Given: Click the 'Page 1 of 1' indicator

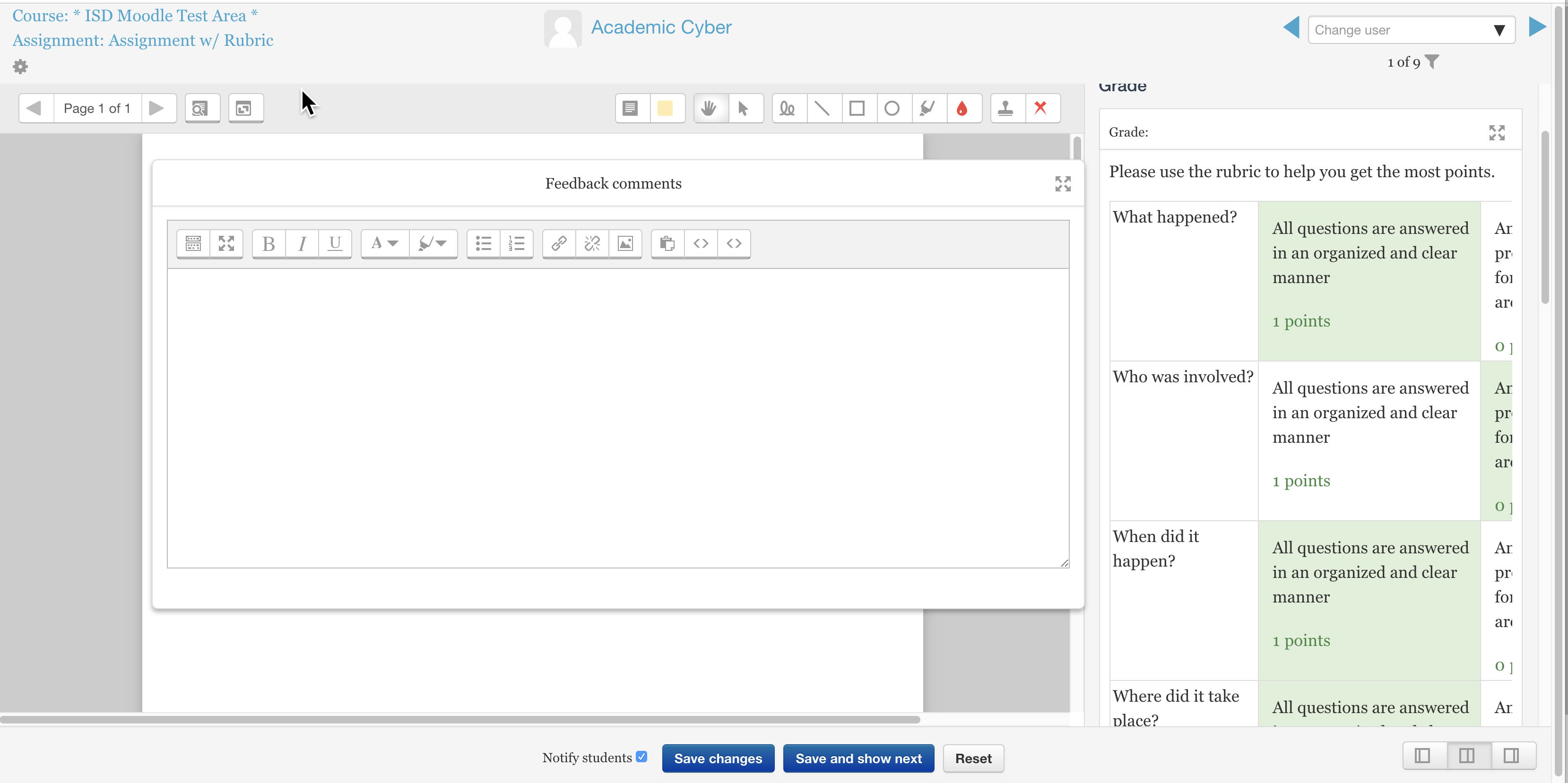Looking at the screenshot, I should click(x=97, y=108).
